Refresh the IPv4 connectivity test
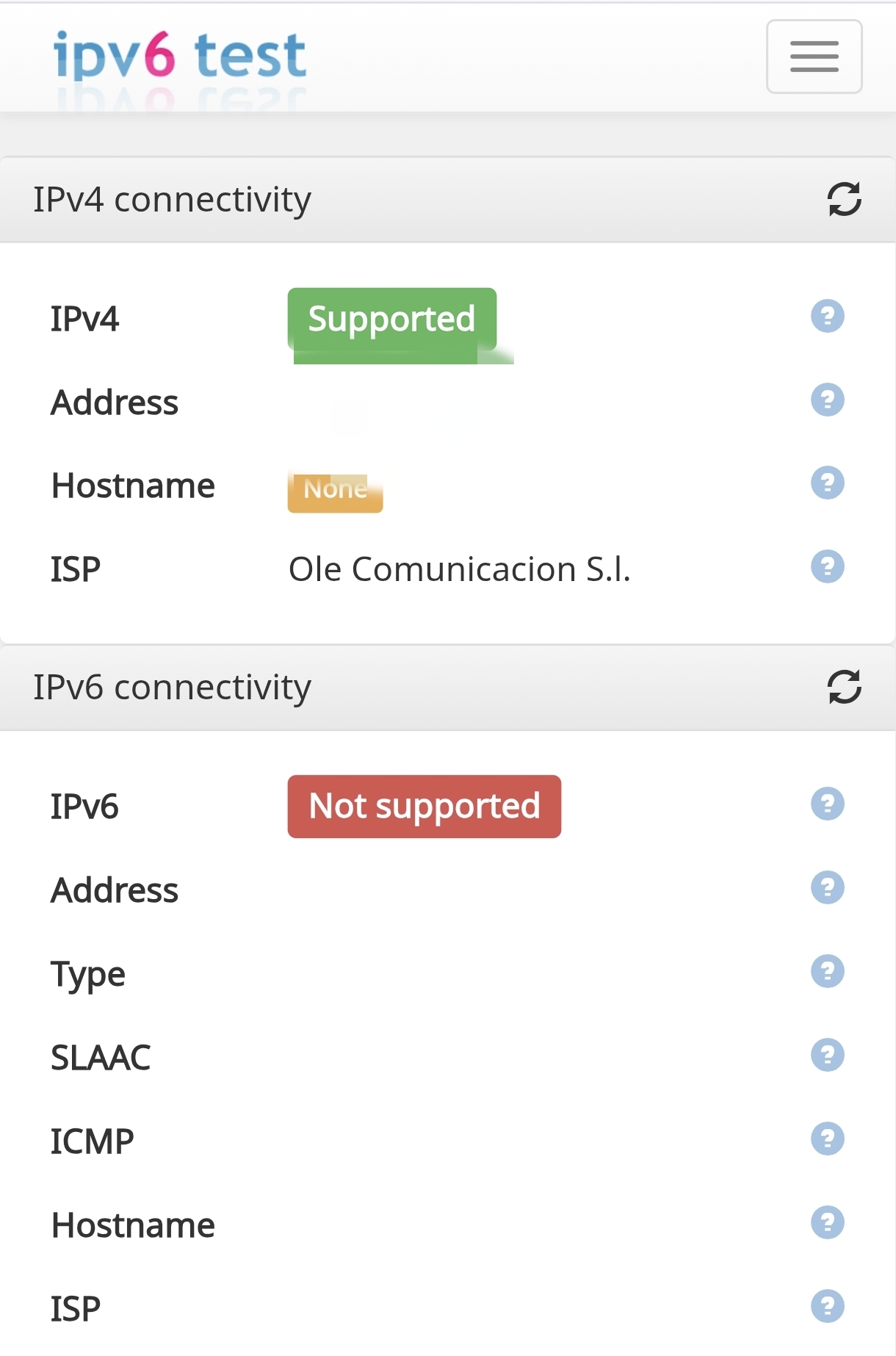 click(x=844, y=199)
